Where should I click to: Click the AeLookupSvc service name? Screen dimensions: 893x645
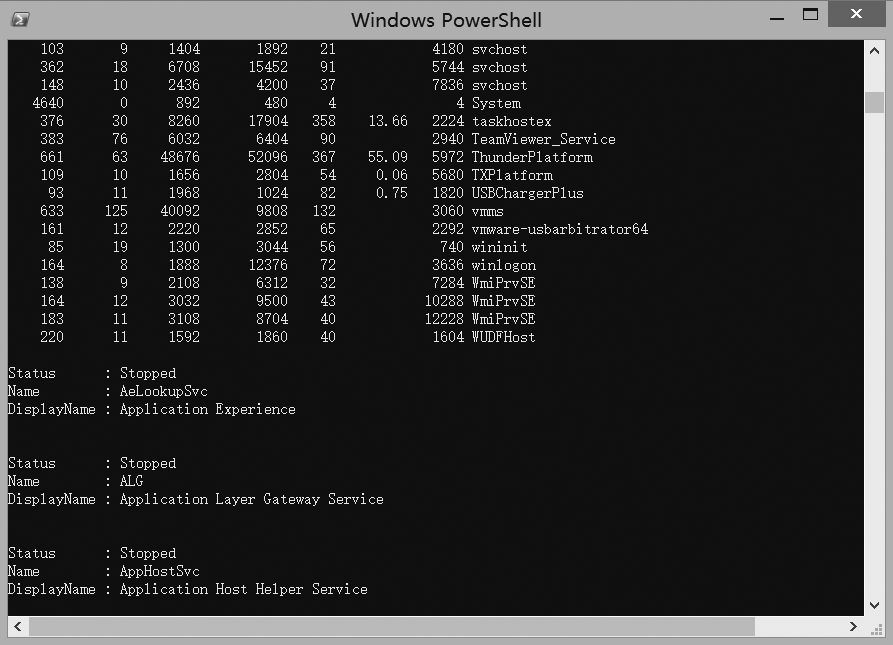tap(163, 391)
